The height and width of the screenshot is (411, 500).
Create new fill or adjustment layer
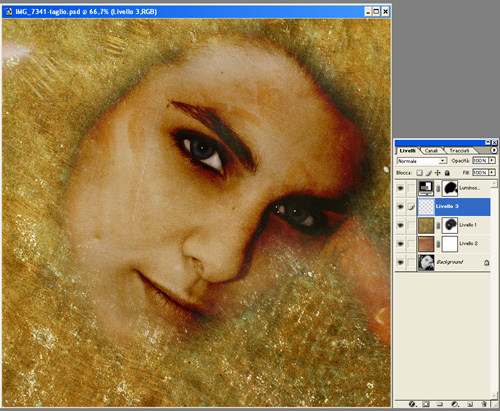coord(454,404)
